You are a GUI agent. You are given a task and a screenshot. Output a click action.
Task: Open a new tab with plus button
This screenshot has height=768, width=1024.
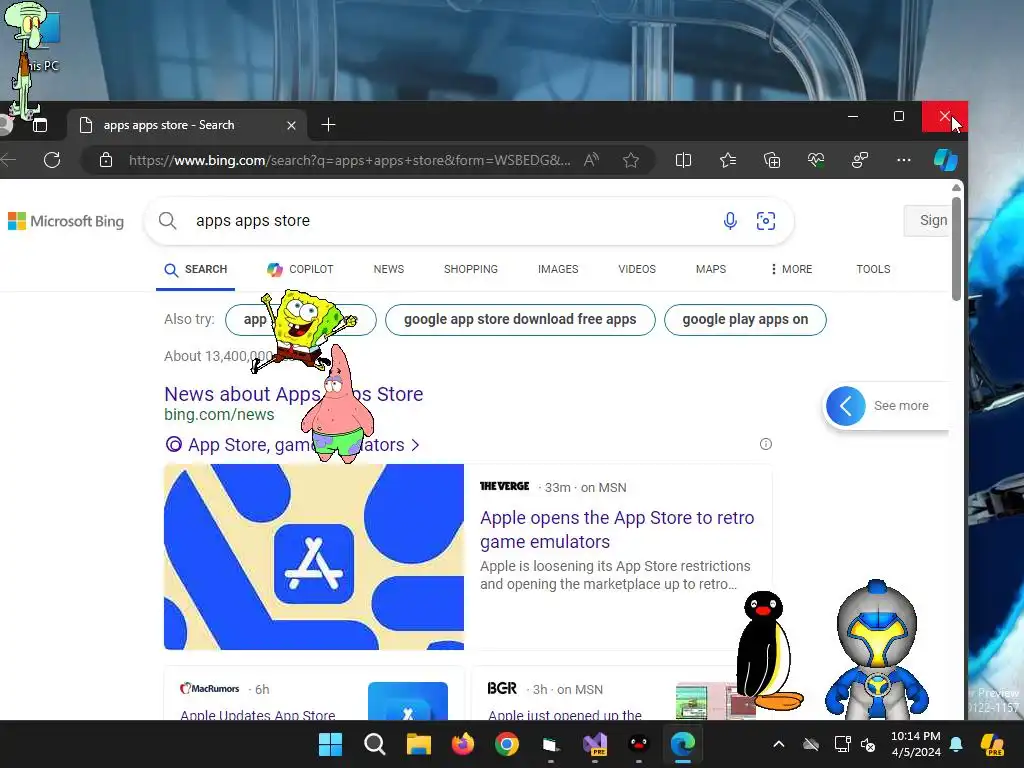tap(328, 125)
